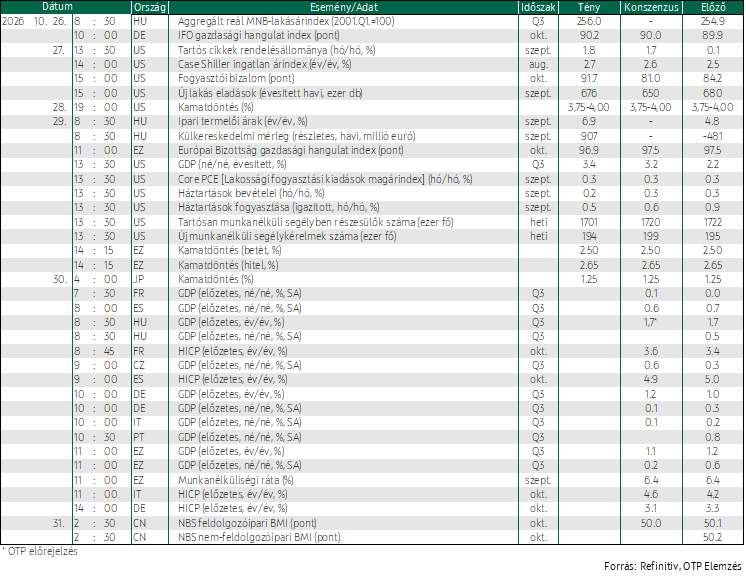Click the Konszenzus column header
This screenshot has height=576, width=746.
click(651, 7)
